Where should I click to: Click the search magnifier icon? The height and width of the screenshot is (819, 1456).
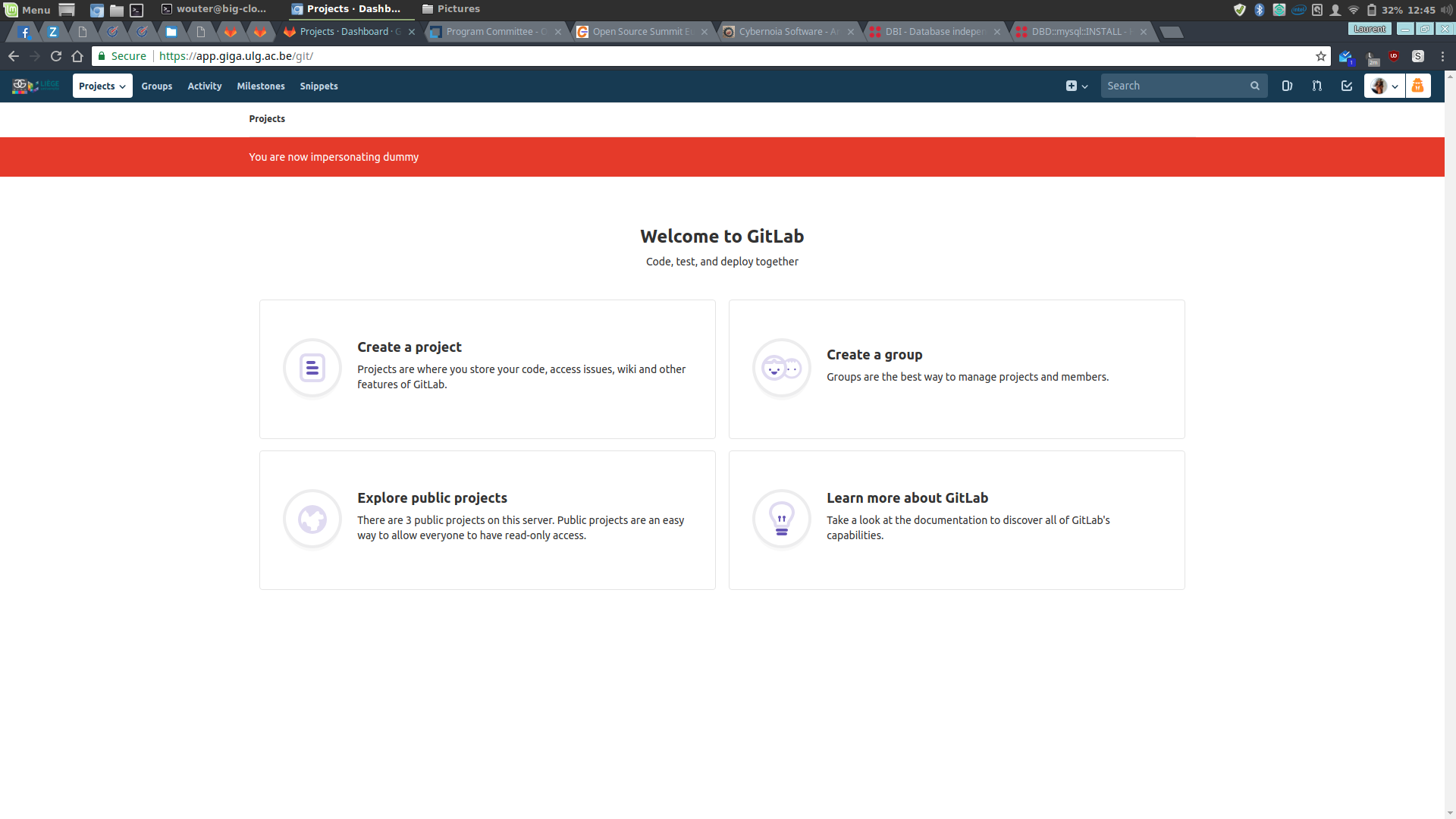pos(1255,86)
